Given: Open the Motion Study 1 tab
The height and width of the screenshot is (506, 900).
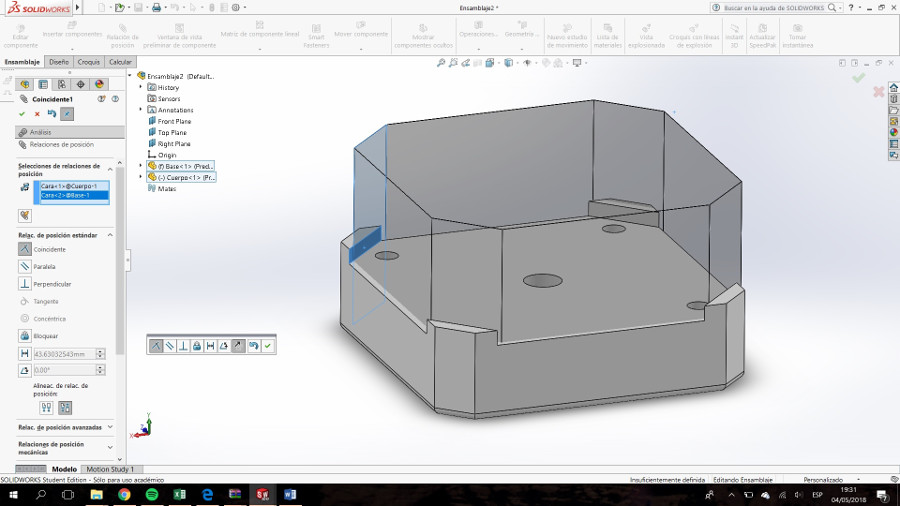Looking at the screenshot, I should tap(110, 469).
